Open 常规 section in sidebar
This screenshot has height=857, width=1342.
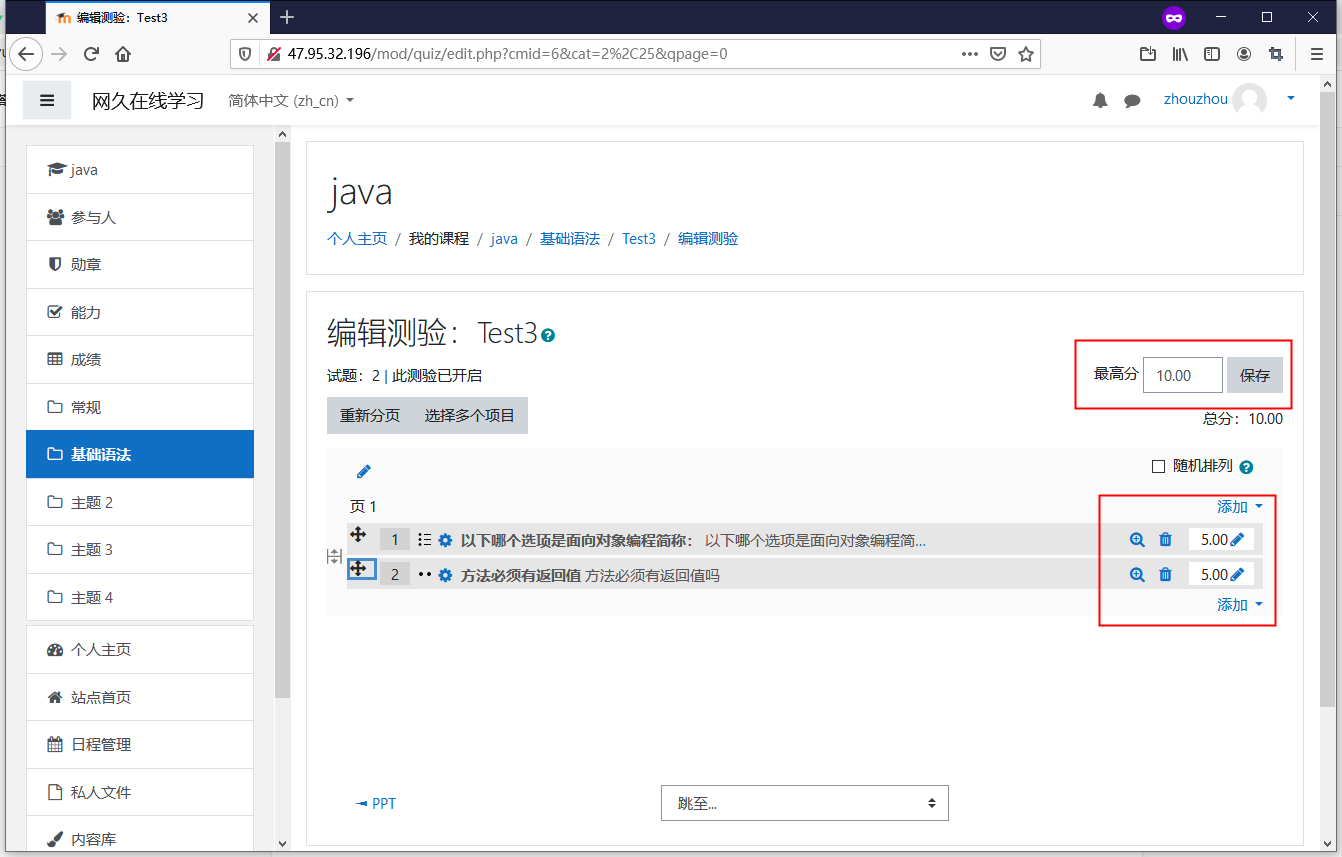(140, 407)
